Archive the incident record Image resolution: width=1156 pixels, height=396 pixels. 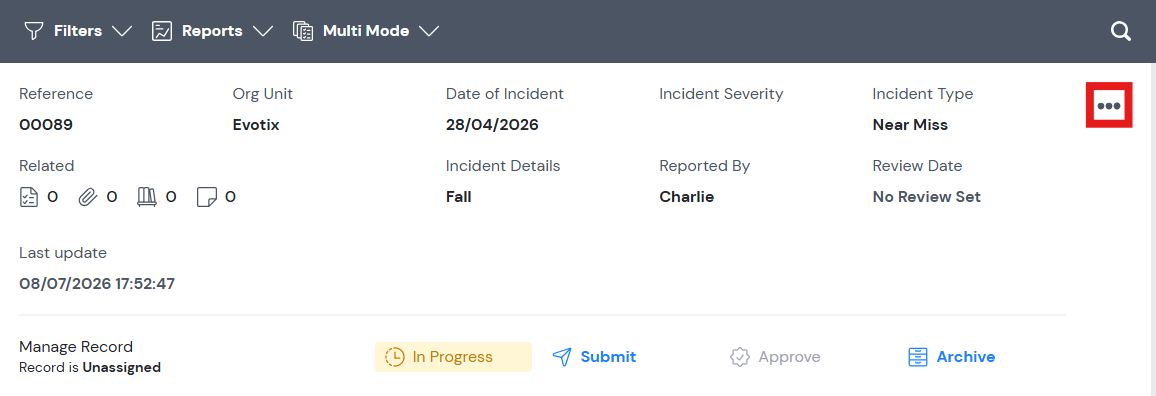point(951,357)
